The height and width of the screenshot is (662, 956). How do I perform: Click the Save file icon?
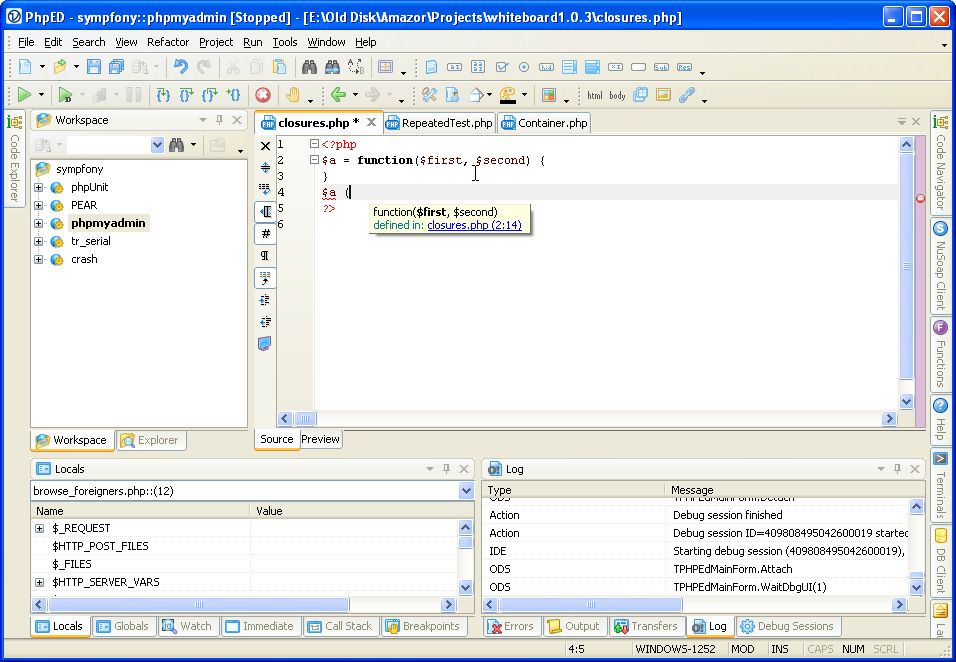(x=93, y=66)
